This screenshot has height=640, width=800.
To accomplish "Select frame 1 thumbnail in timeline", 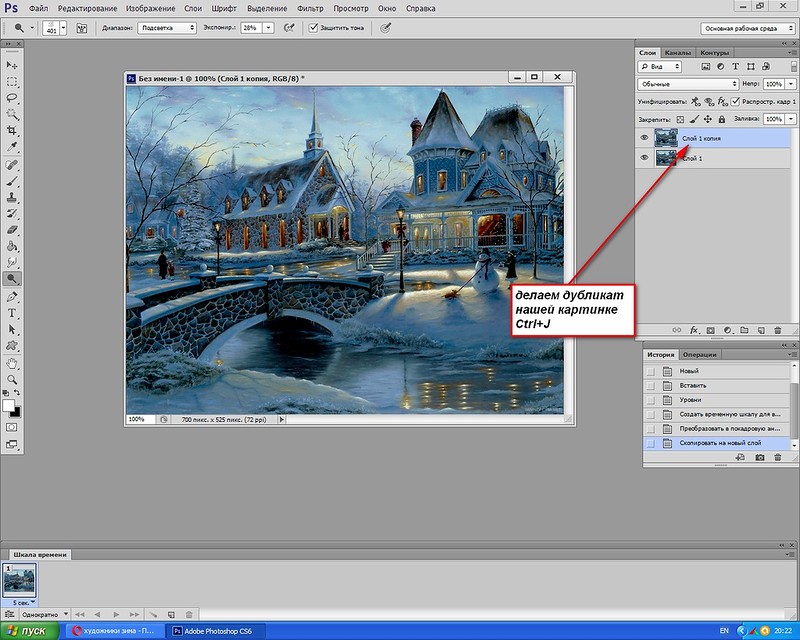I will [19, 580].
